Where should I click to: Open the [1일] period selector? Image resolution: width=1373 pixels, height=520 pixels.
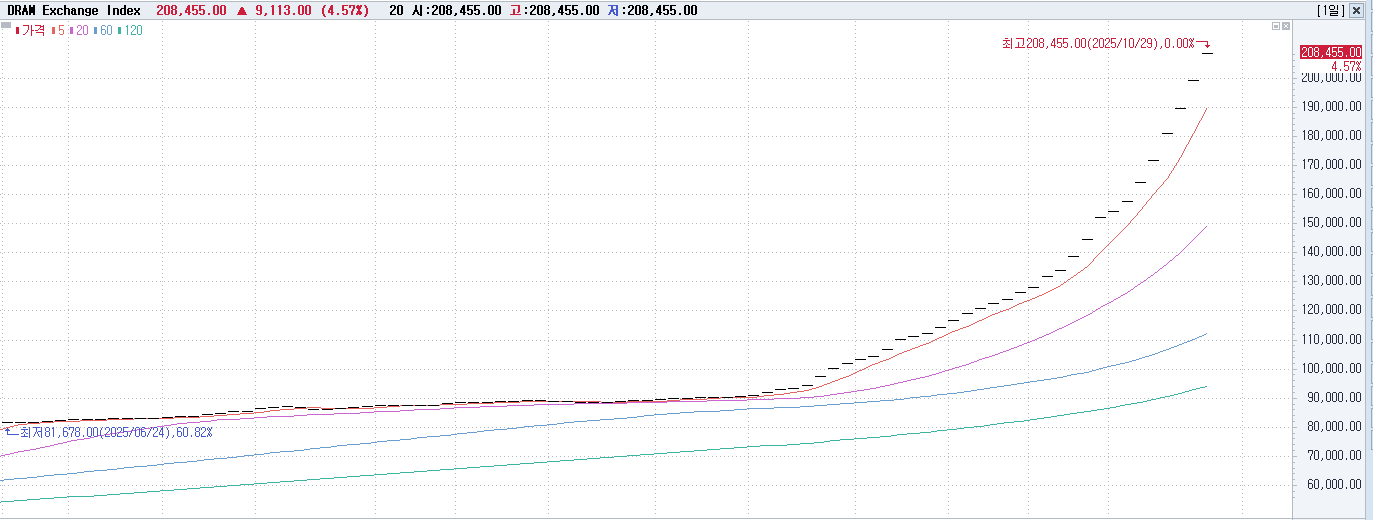[1331, 10]
